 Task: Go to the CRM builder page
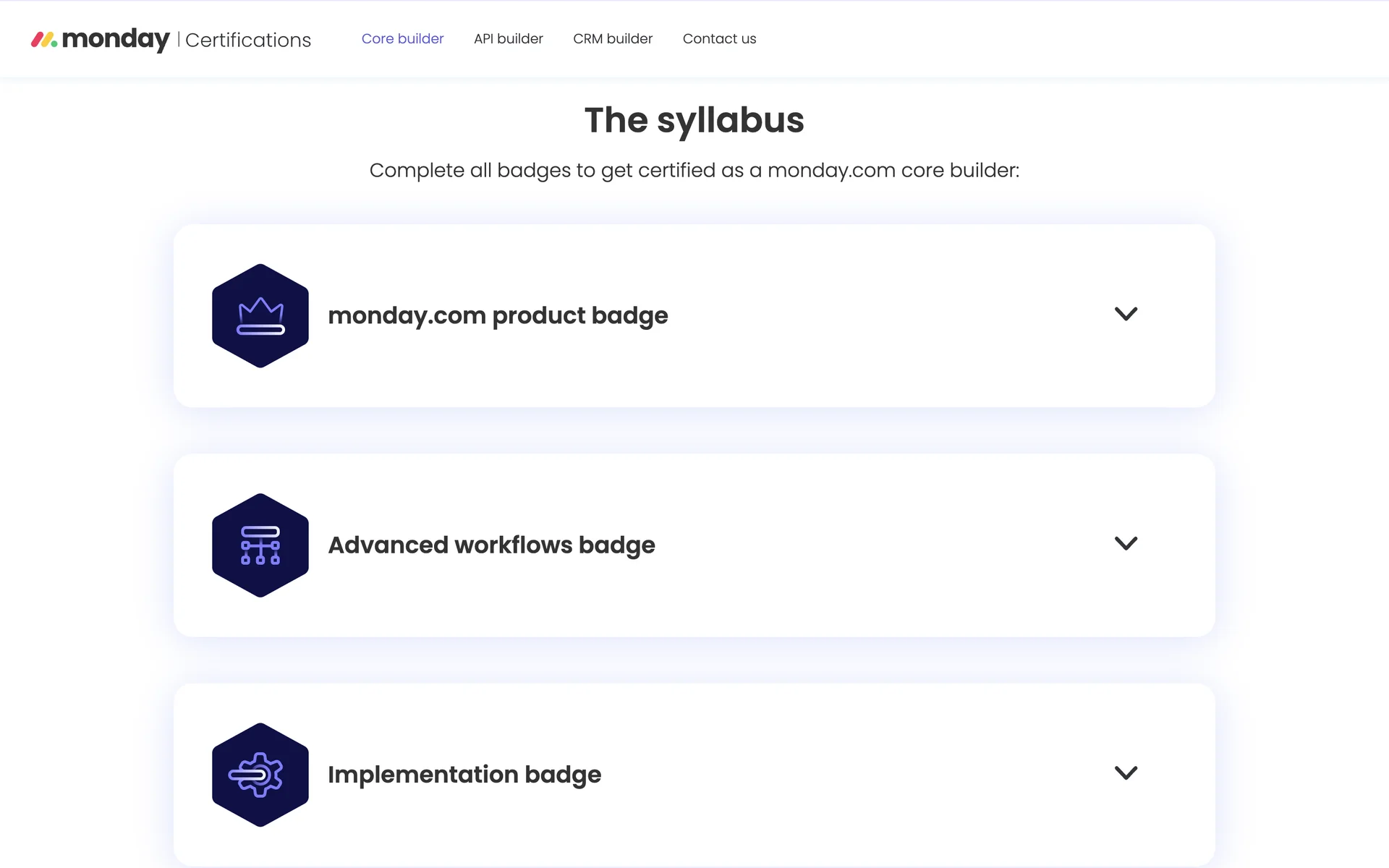coord(613,39)
